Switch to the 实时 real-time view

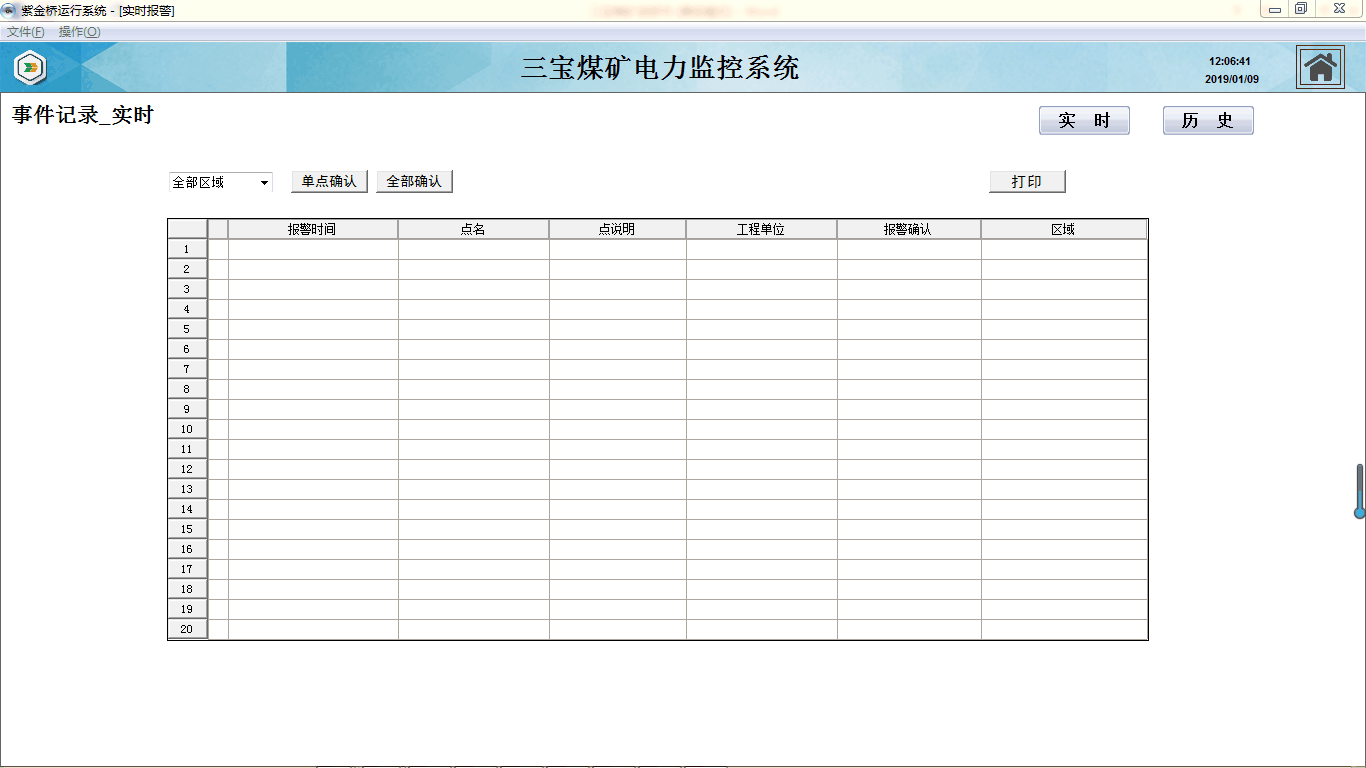click(1084, 121)
